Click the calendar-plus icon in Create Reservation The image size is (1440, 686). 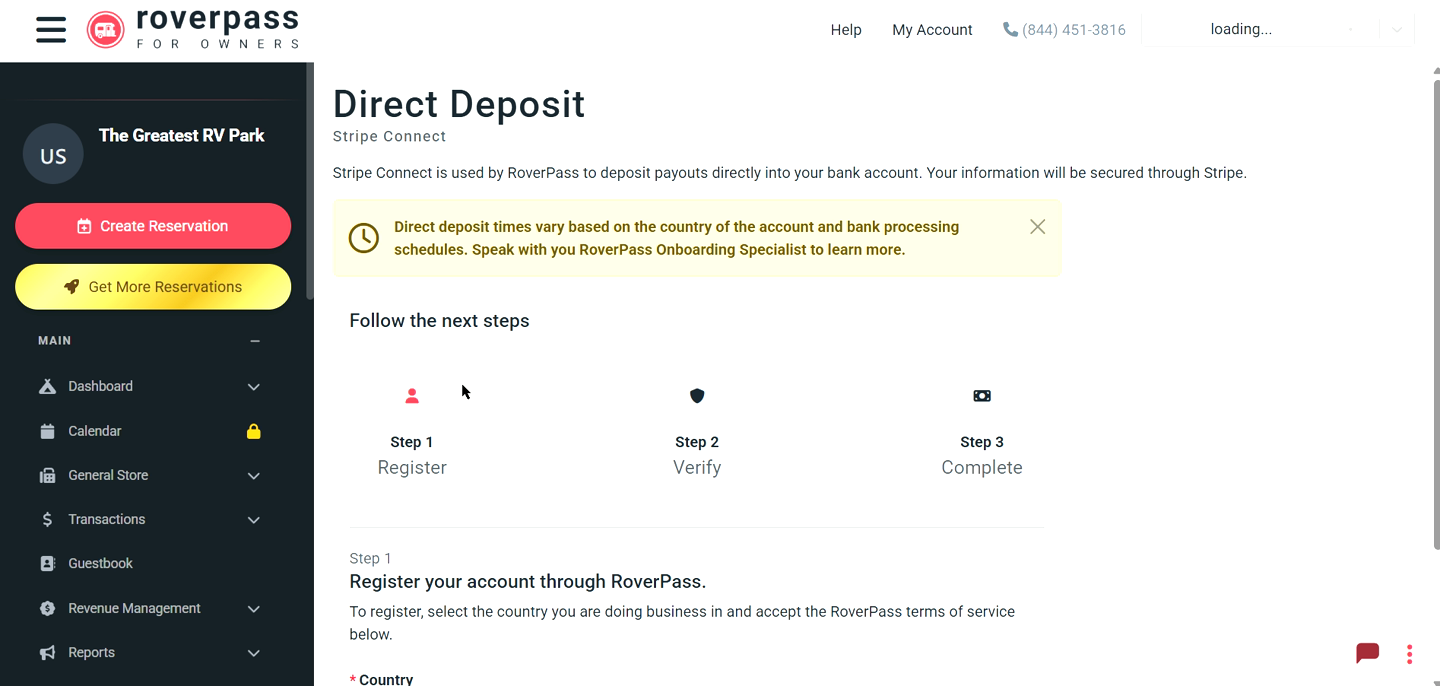pos(84,227)
